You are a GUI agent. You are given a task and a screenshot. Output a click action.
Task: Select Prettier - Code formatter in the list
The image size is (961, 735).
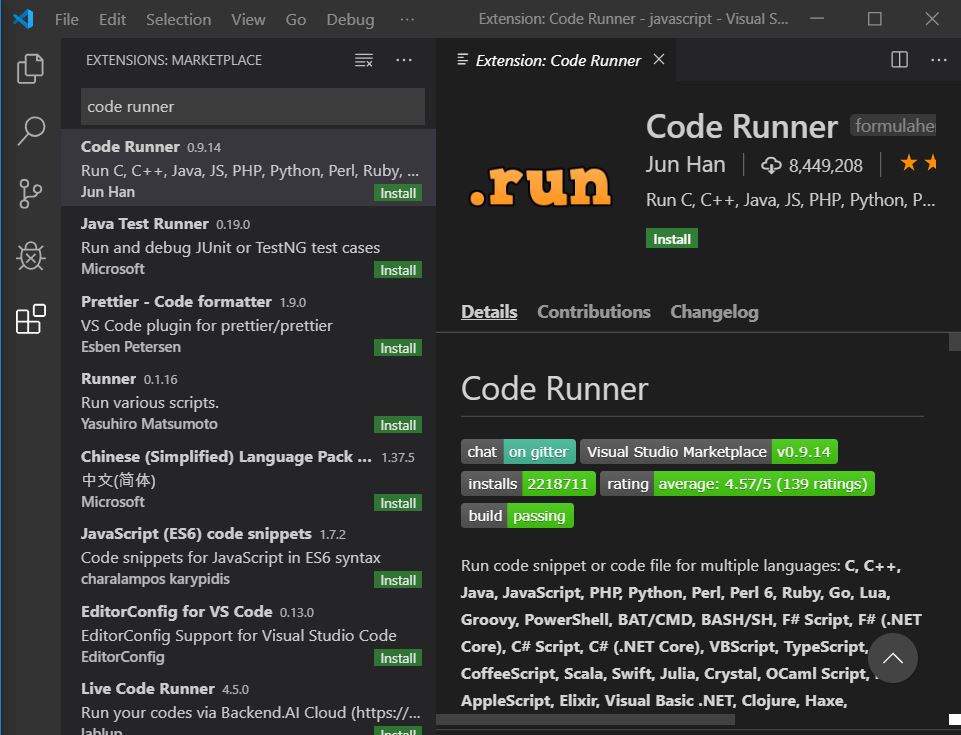click(x=249, y=323)
